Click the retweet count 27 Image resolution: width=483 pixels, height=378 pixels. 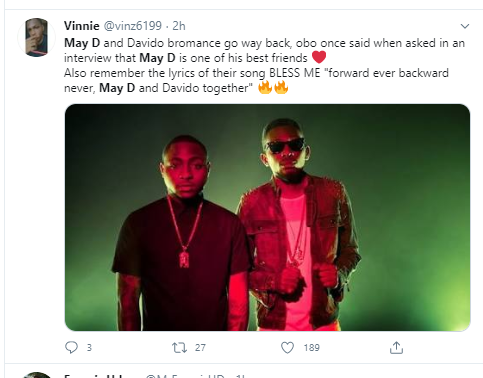tap(200, 348)
